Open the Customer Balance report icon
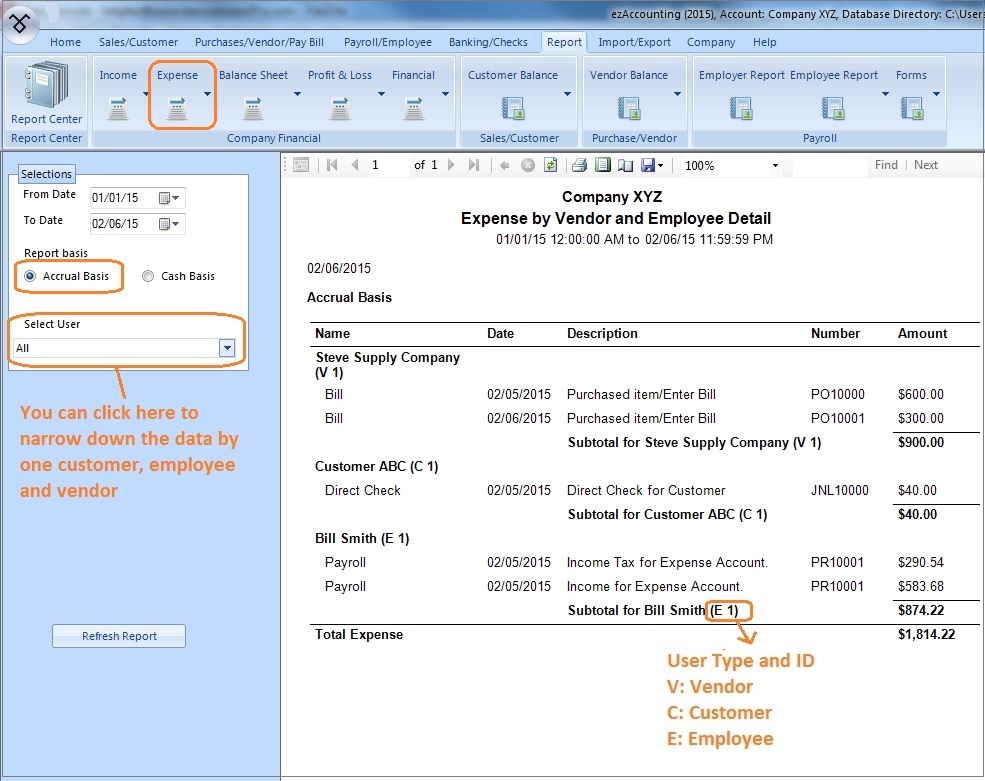 coord(513,107)
